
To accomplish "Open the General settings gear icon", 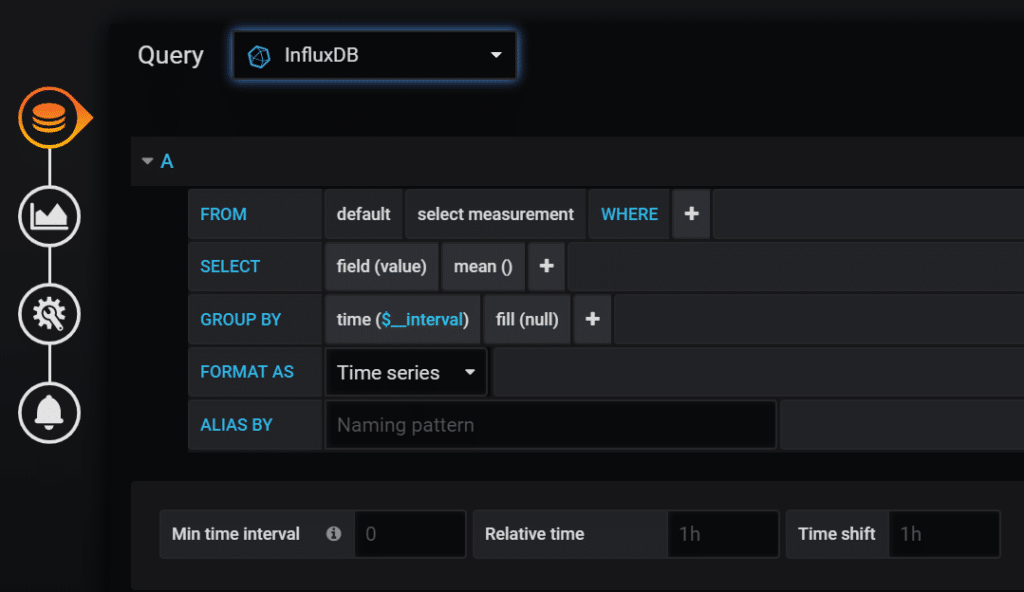I will click(50, 314).
